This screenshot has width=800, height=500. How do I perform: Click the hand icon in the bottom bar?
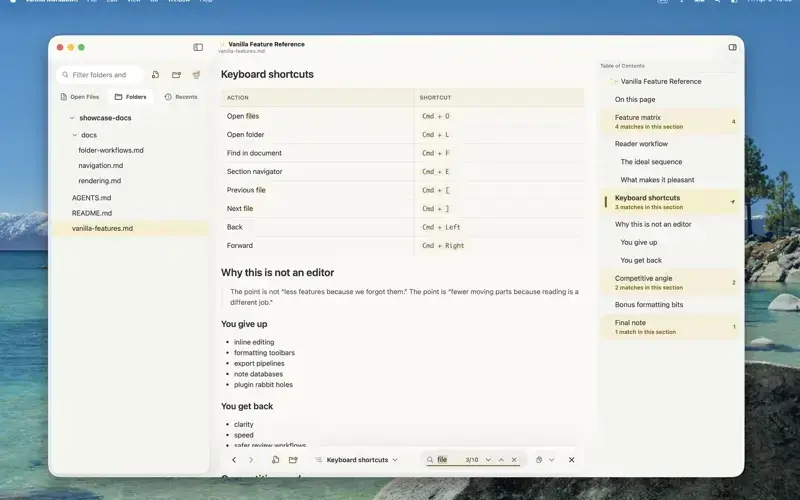(539, 460)
